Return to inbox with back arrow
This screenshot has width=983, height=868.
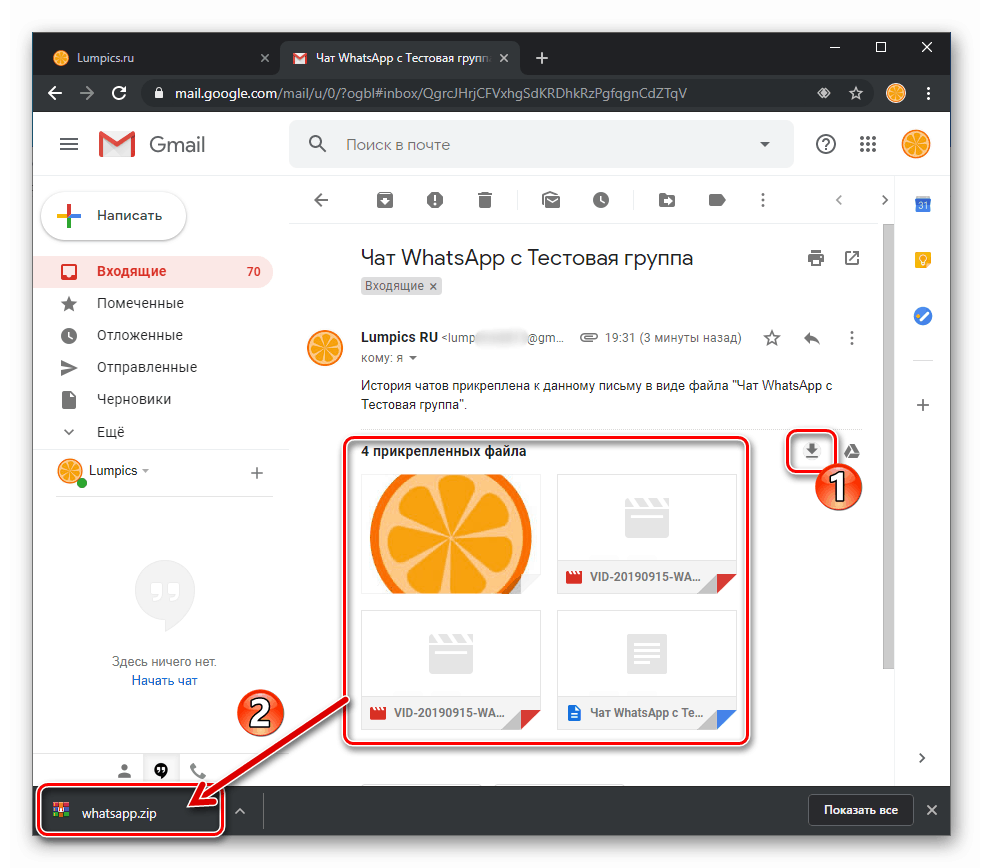click(x=321, y=200)
